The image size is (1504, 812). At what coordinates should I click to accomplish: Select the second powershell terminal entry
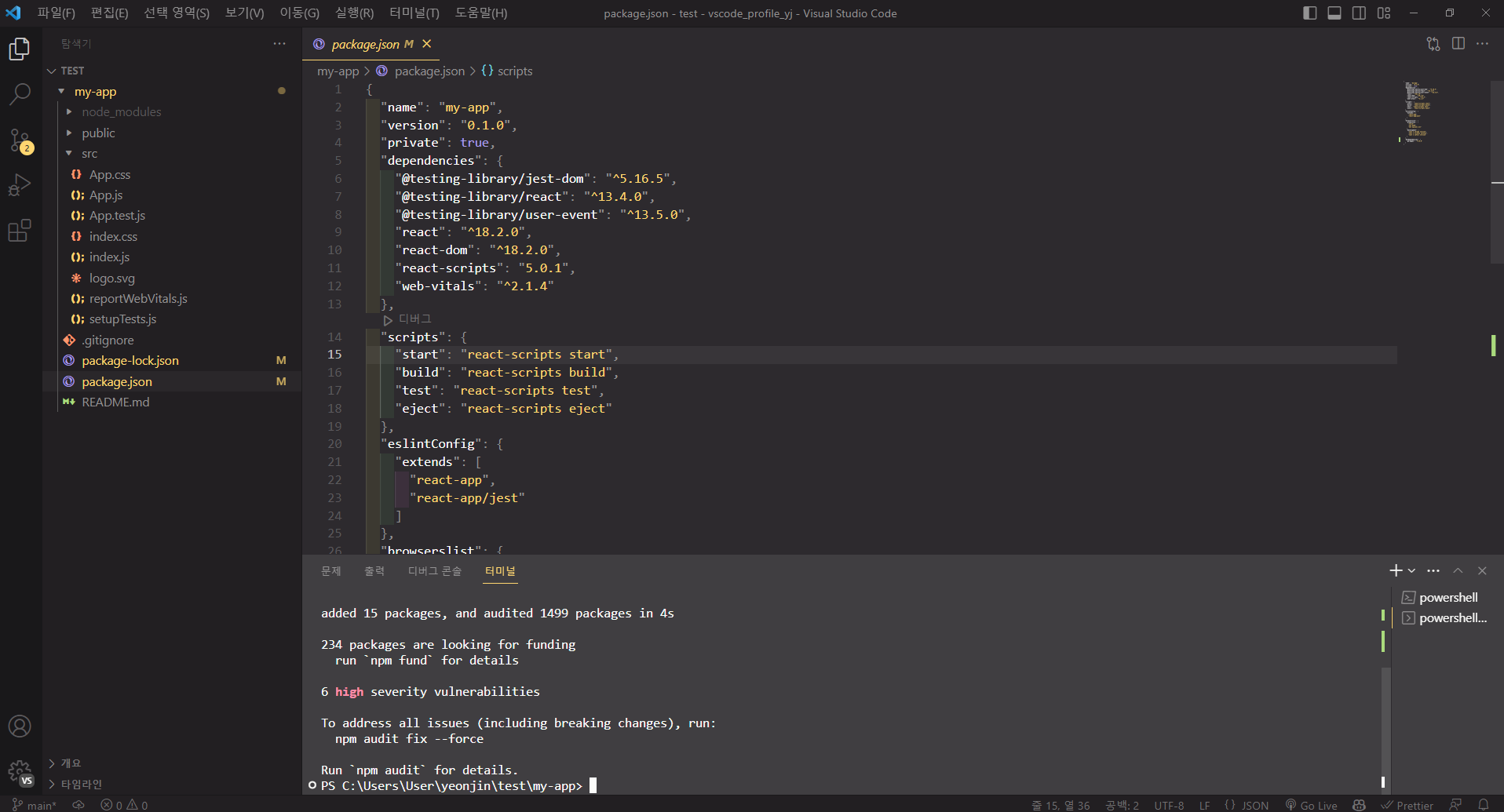pos(1444,618)
